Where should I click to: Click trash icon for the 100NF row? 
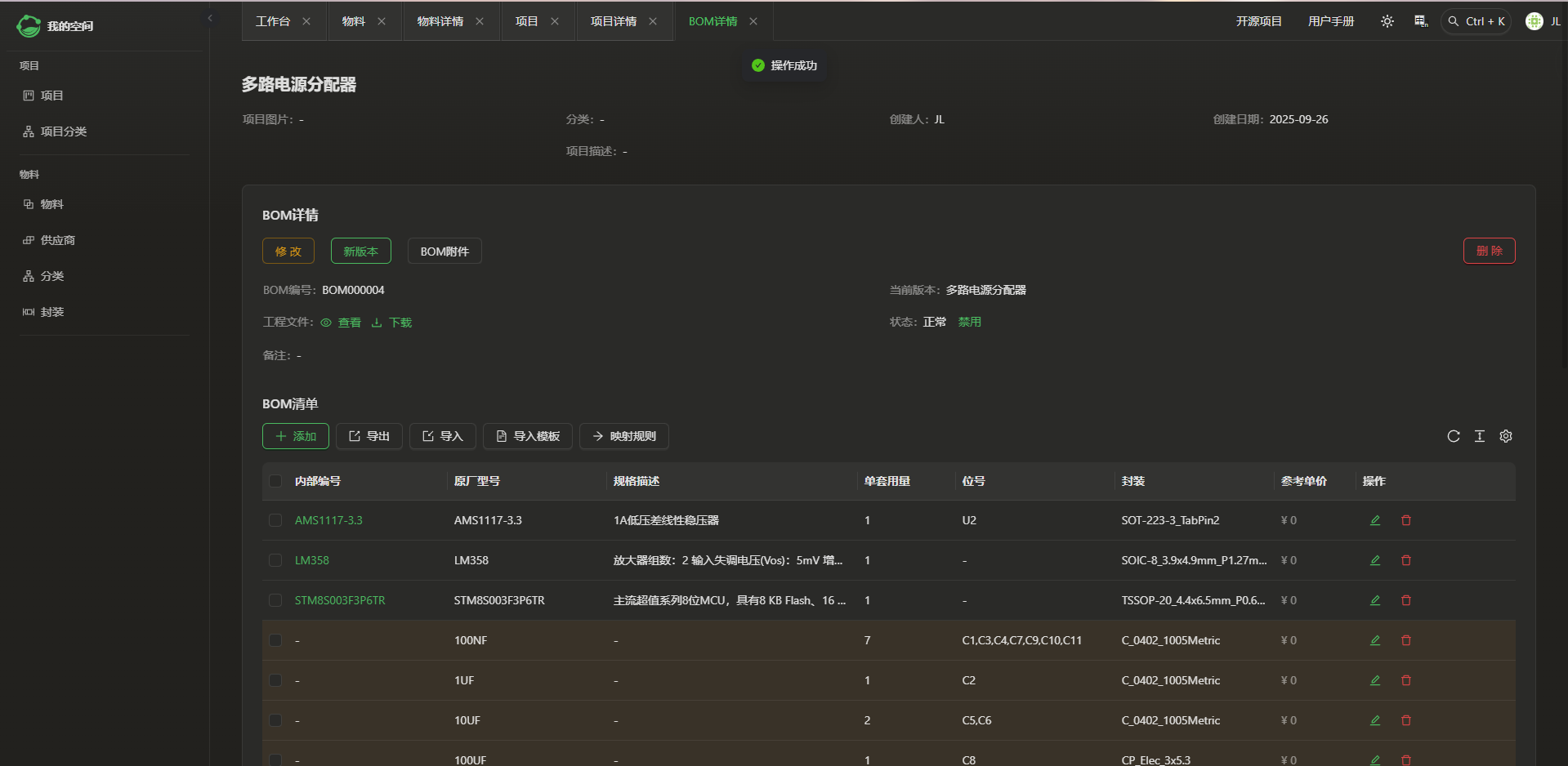click(1405, 640)
